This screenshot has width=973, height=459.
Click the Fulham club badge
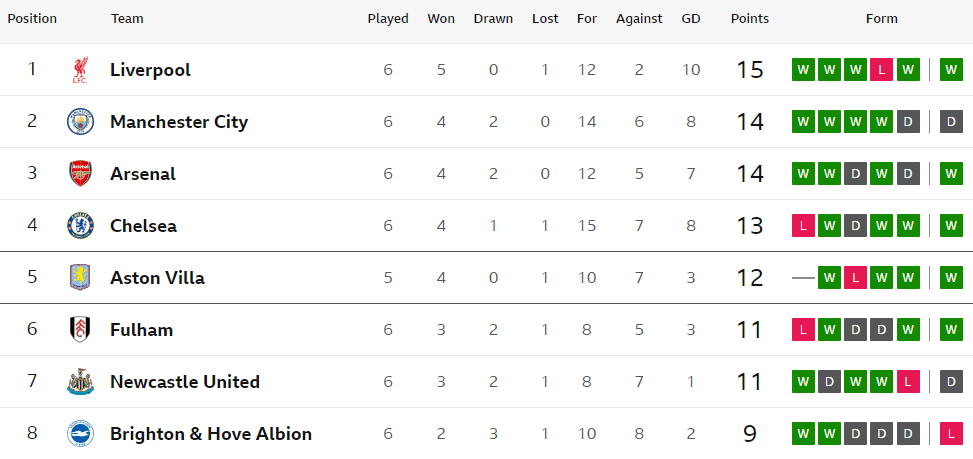pos(80,330)
